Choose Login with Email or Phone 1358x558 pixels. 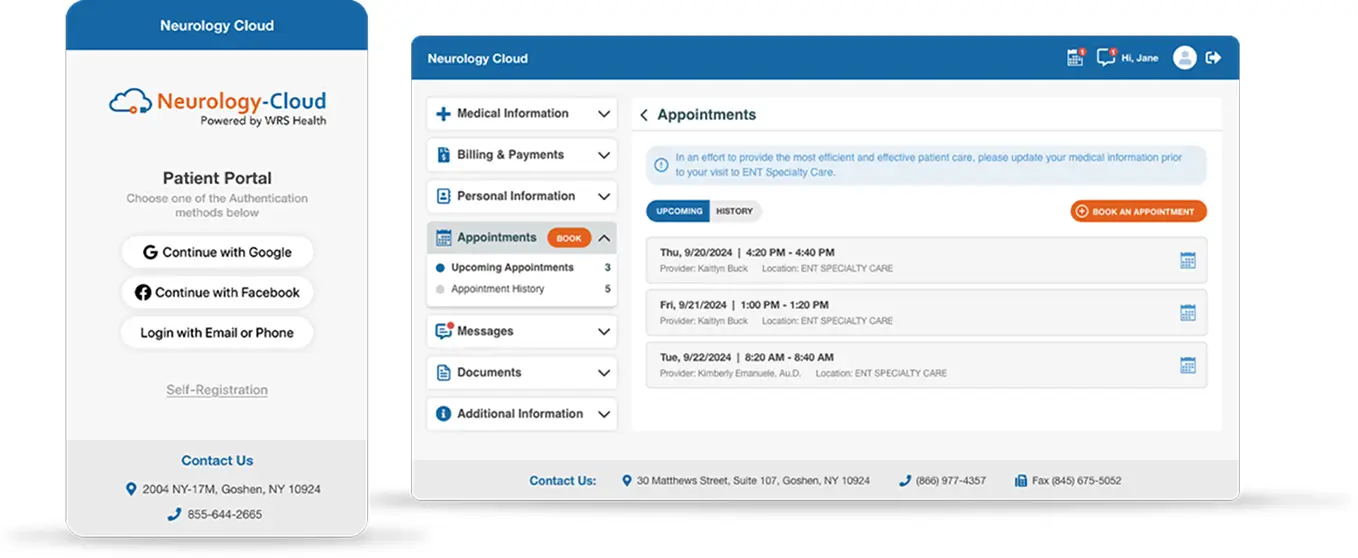pos(217,332)
